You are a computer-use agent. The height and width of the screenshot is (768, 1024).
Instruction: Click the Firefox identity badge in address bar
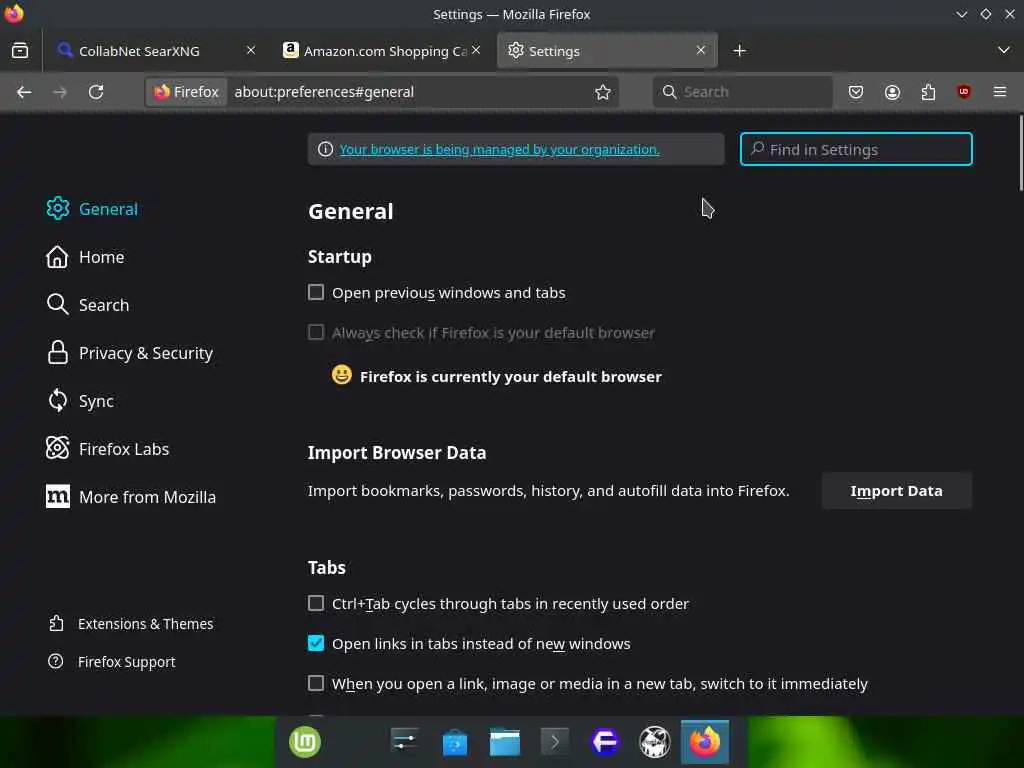pyautogui.click(x=186, y=92)
